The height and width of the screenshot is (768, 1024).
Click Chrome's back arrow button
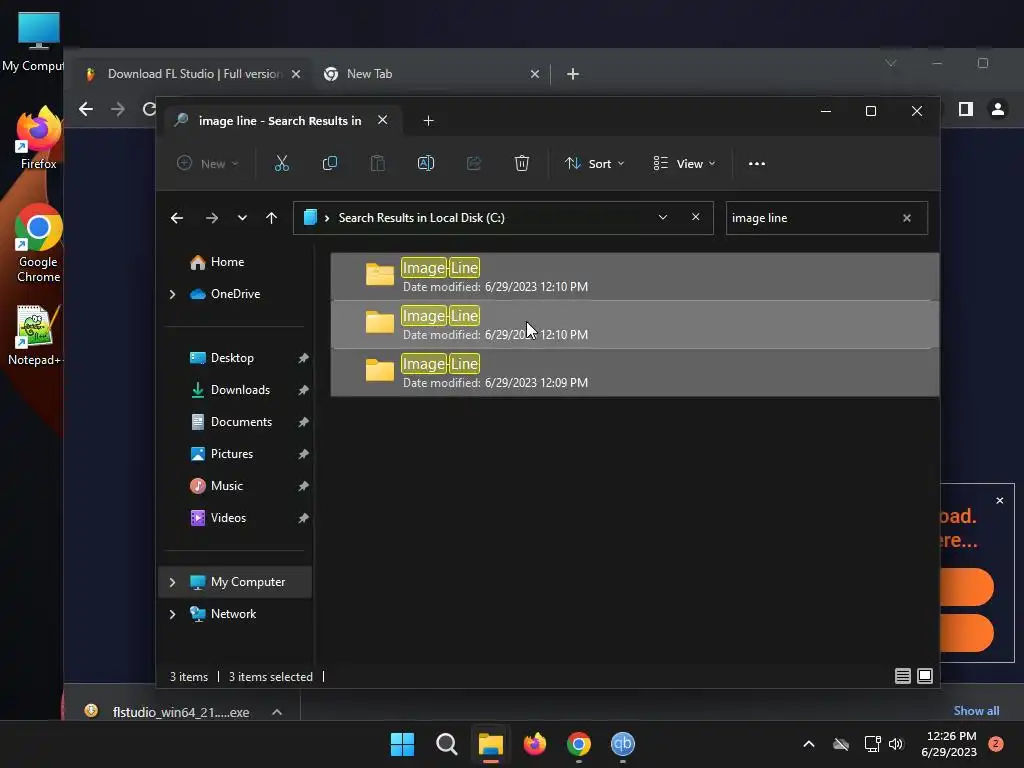point(86,109)
